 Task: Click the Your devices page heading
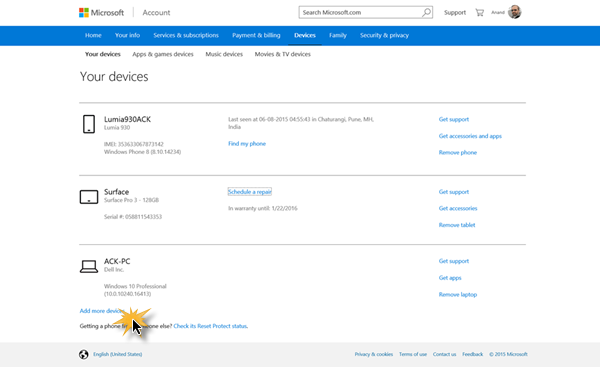point(114,77)
